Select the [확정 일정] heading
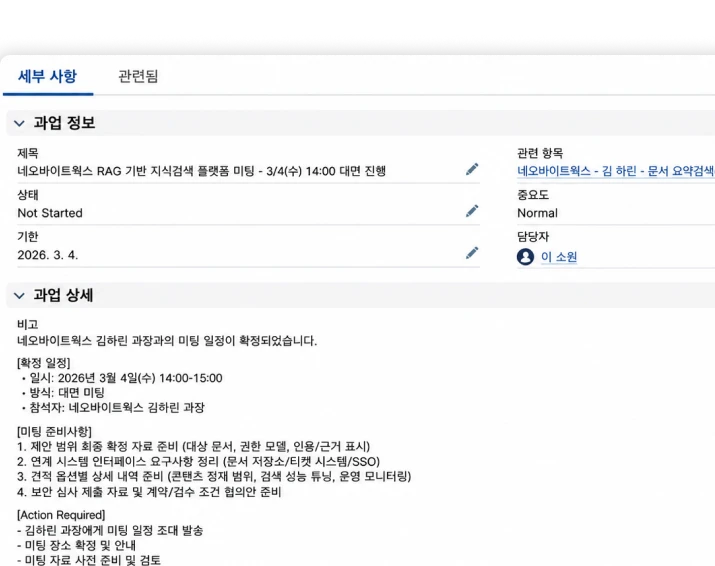This screenshot has height=566, width=715. pyautogui.click(x=44, y=363)
